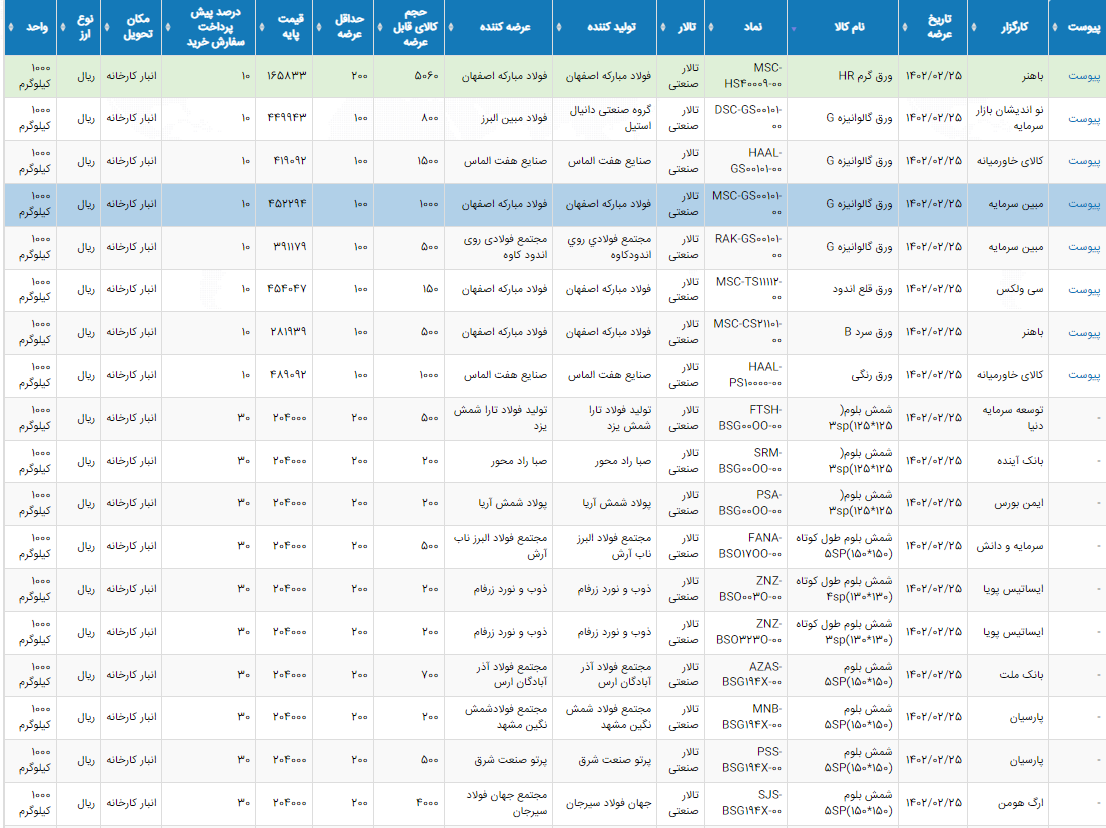1106x828 pixels.
Task: Click ورق سرد B product name cell
Action: 843,332
